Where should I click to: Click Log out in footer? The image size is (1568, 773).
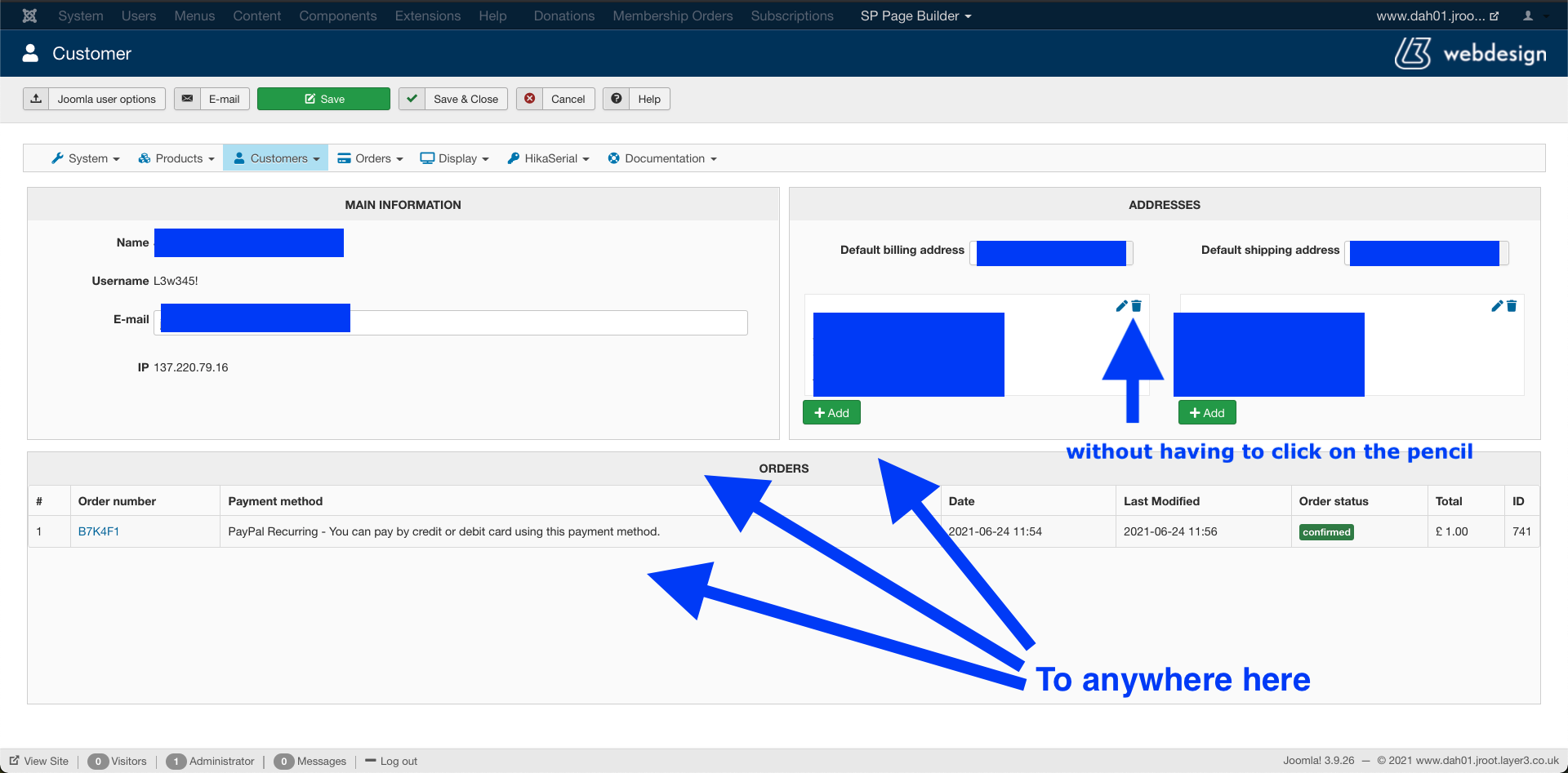[391, 761]
